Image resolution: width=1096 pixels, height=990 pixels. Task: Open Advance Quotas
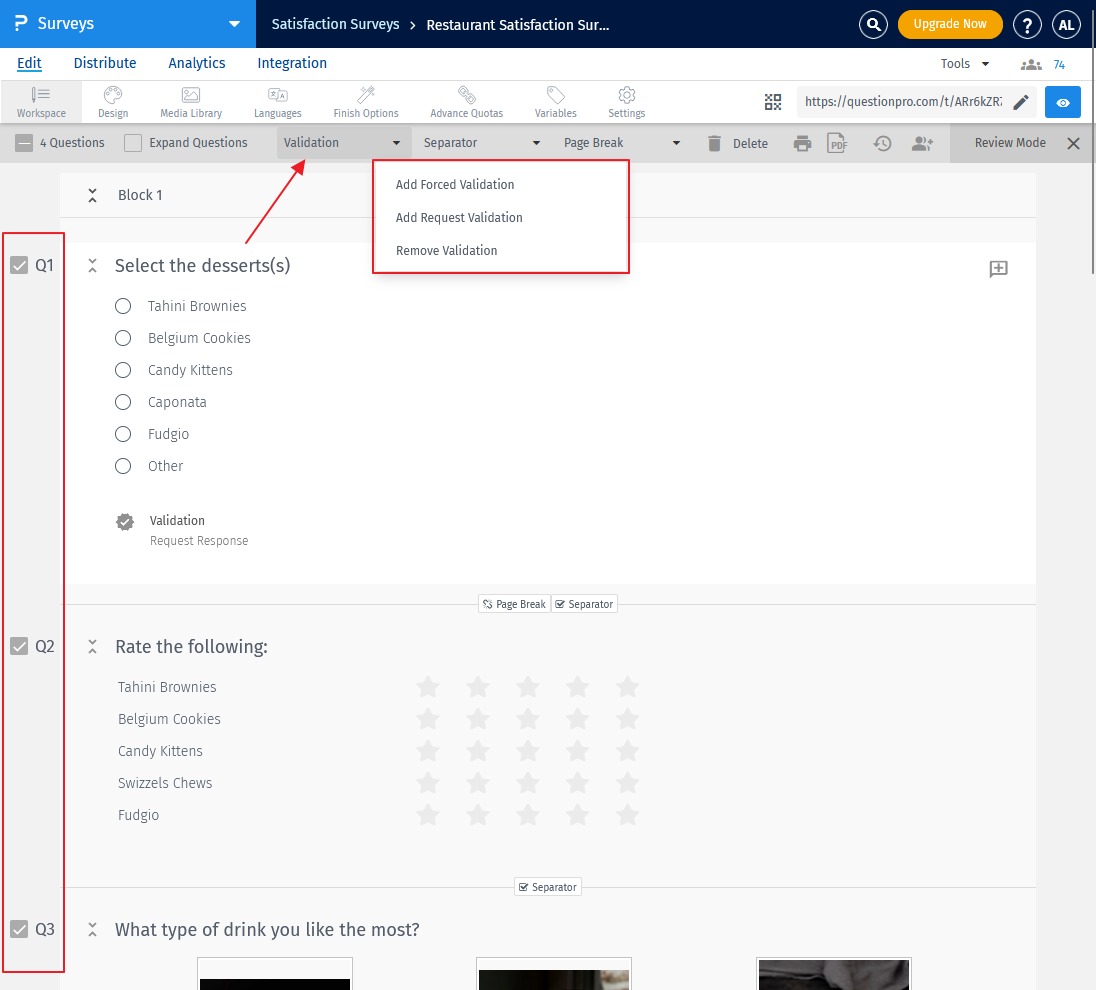click(466, 101)
